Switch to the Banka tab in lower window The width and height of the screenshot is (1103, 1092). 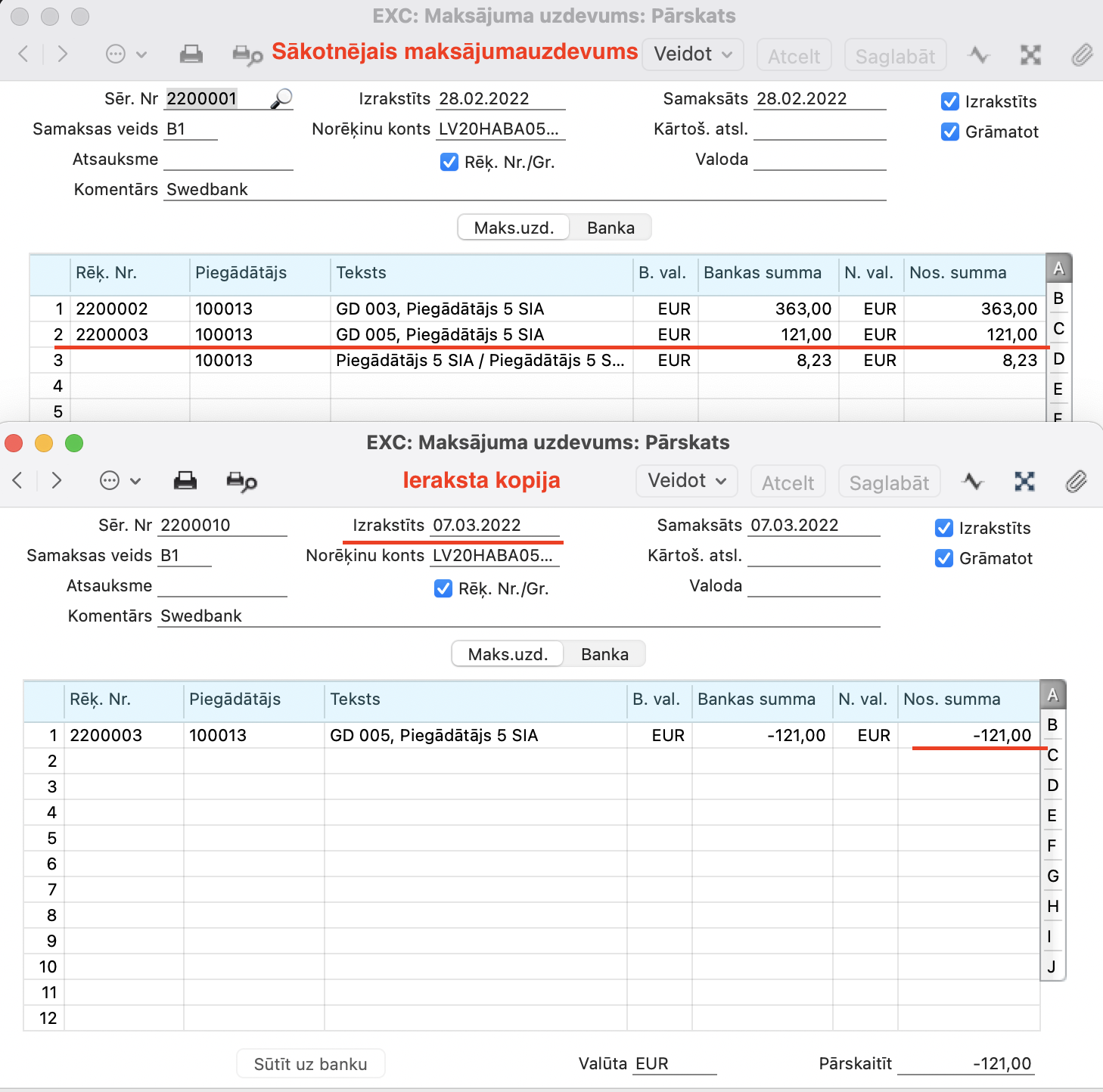604,654
